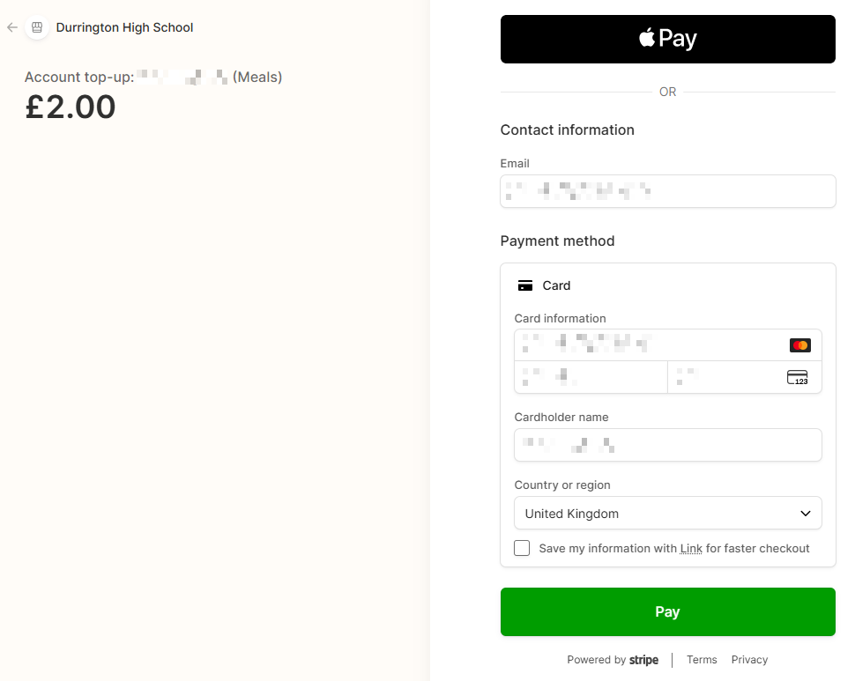Click the Apple logo in Pay button
Image resolution: width=855 pixels, height=681 pixels.
coord(647,38)
